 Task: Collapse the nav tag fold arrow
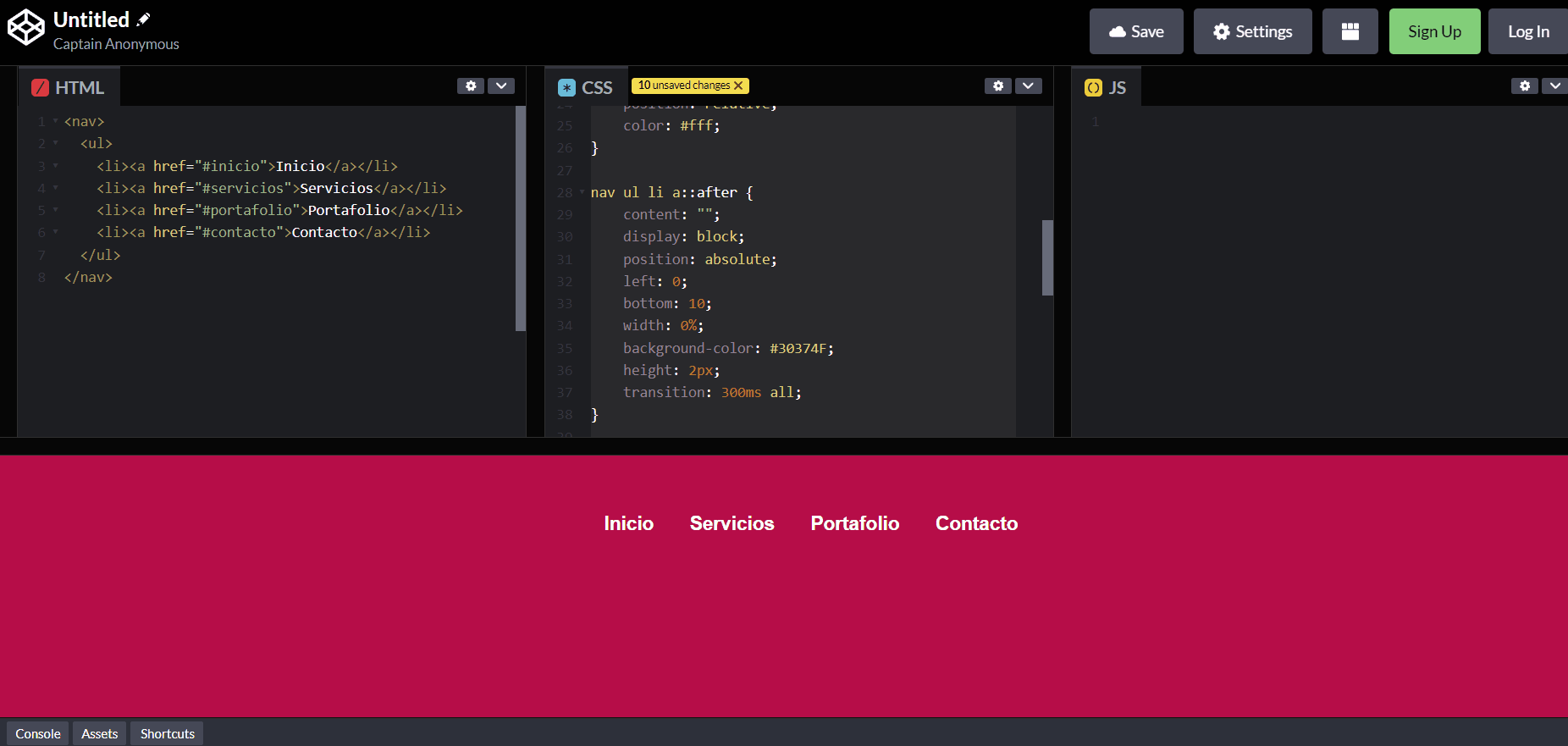(56, 121)
